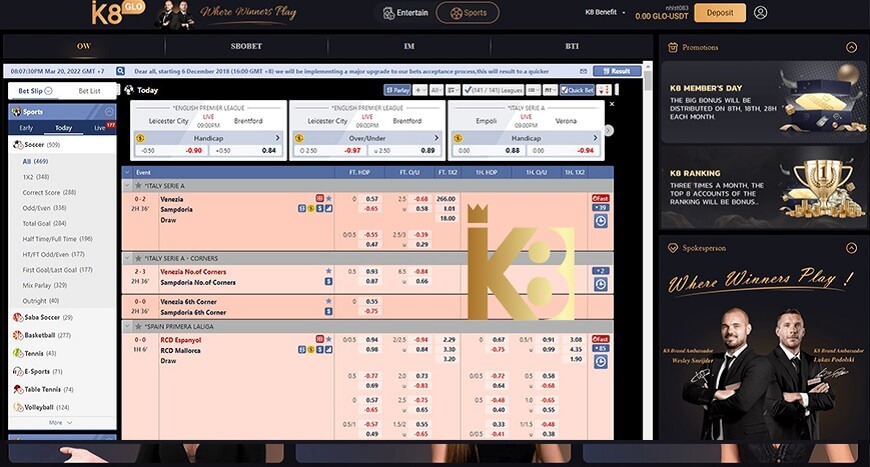Click the Result button
The height and width of the screenshot is (467, 870).
[617, 71]
